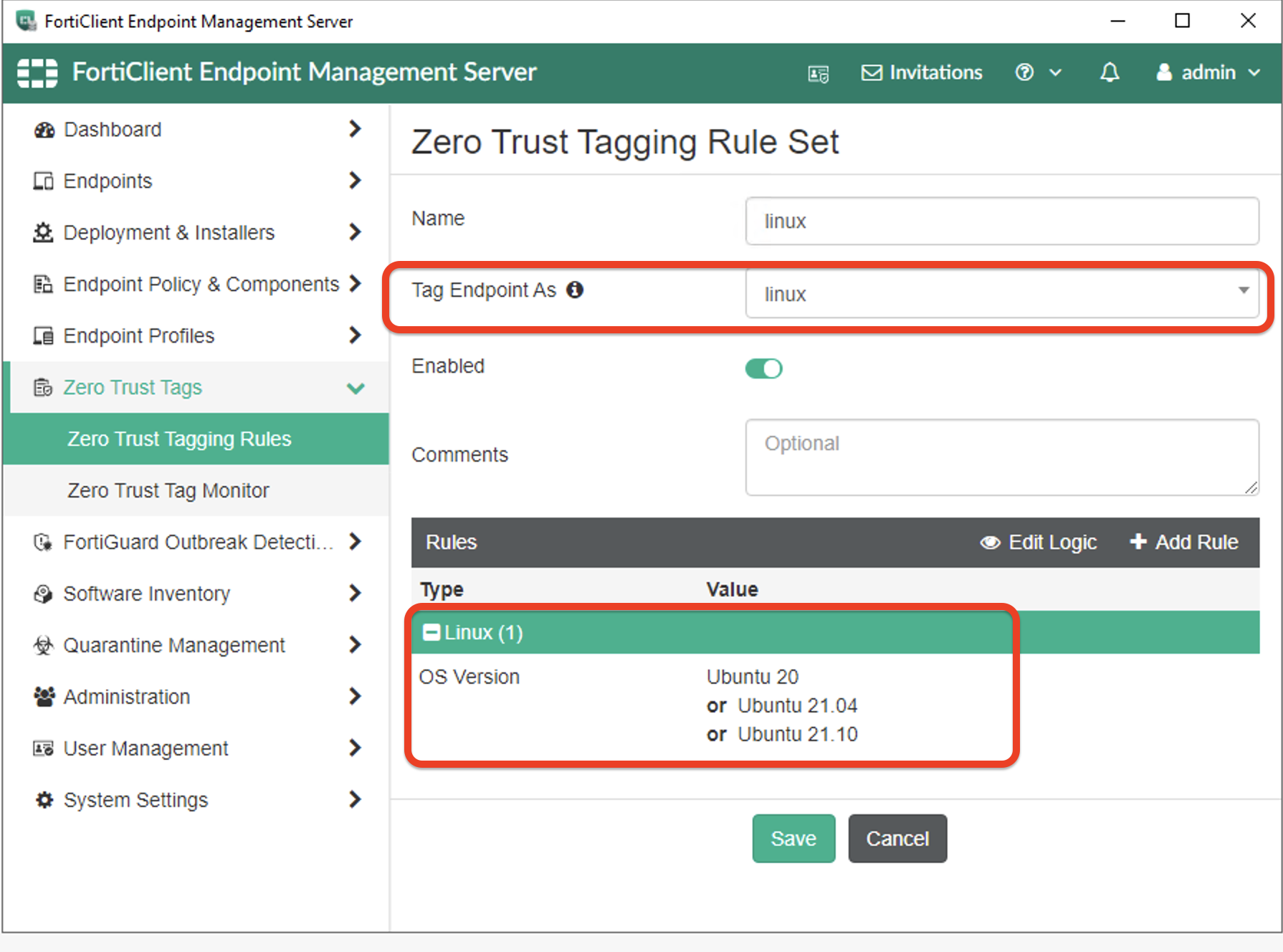Viewport: 1283px width, 952px height.
Task: Click the Edit Logic text label
Action: (1052, 543)
